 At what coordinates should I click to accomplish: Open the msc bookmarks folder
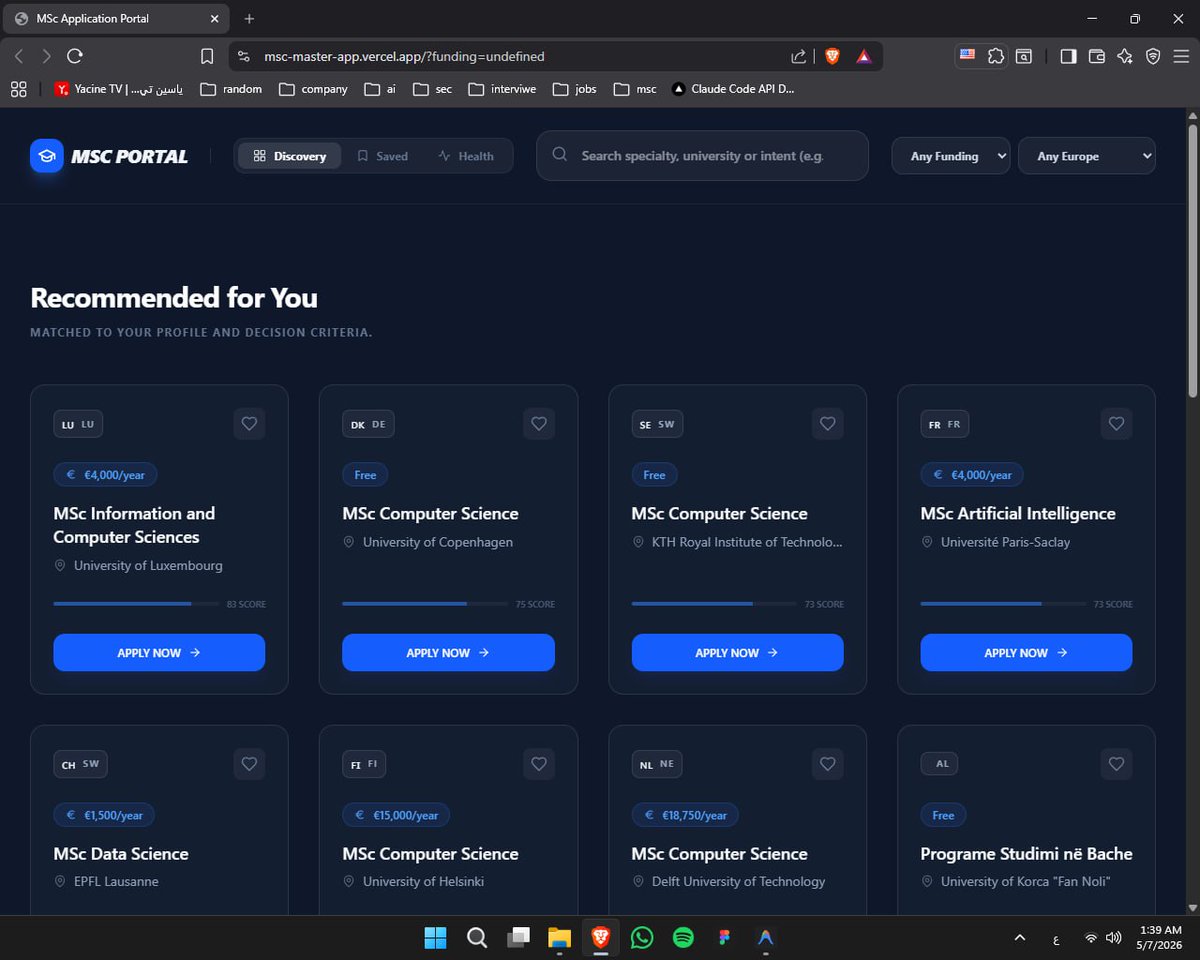point(636,89)
